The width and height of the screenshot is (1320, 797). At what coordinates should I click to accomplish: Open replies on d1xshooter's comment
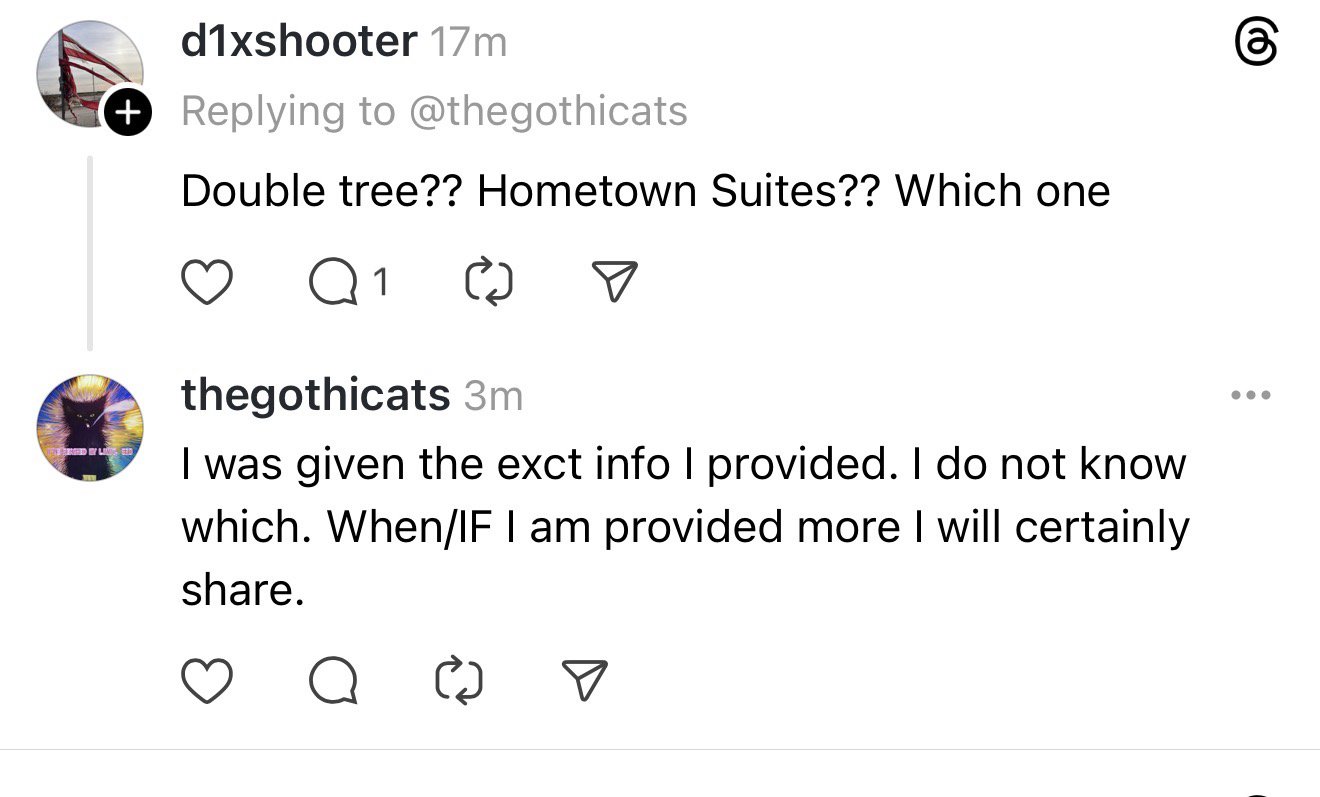point(334,283)
